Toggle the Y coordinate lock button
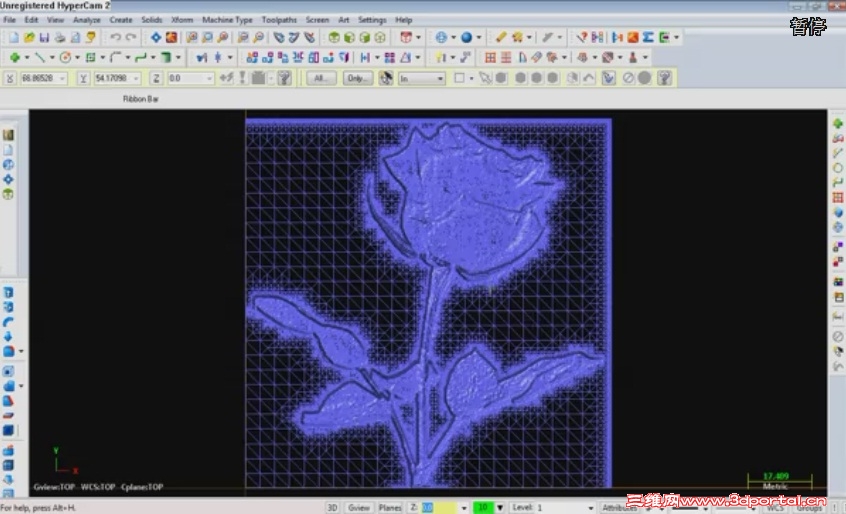Image resolution: width=846 pixels, height=514 pixels. click(x=83, y=78)
